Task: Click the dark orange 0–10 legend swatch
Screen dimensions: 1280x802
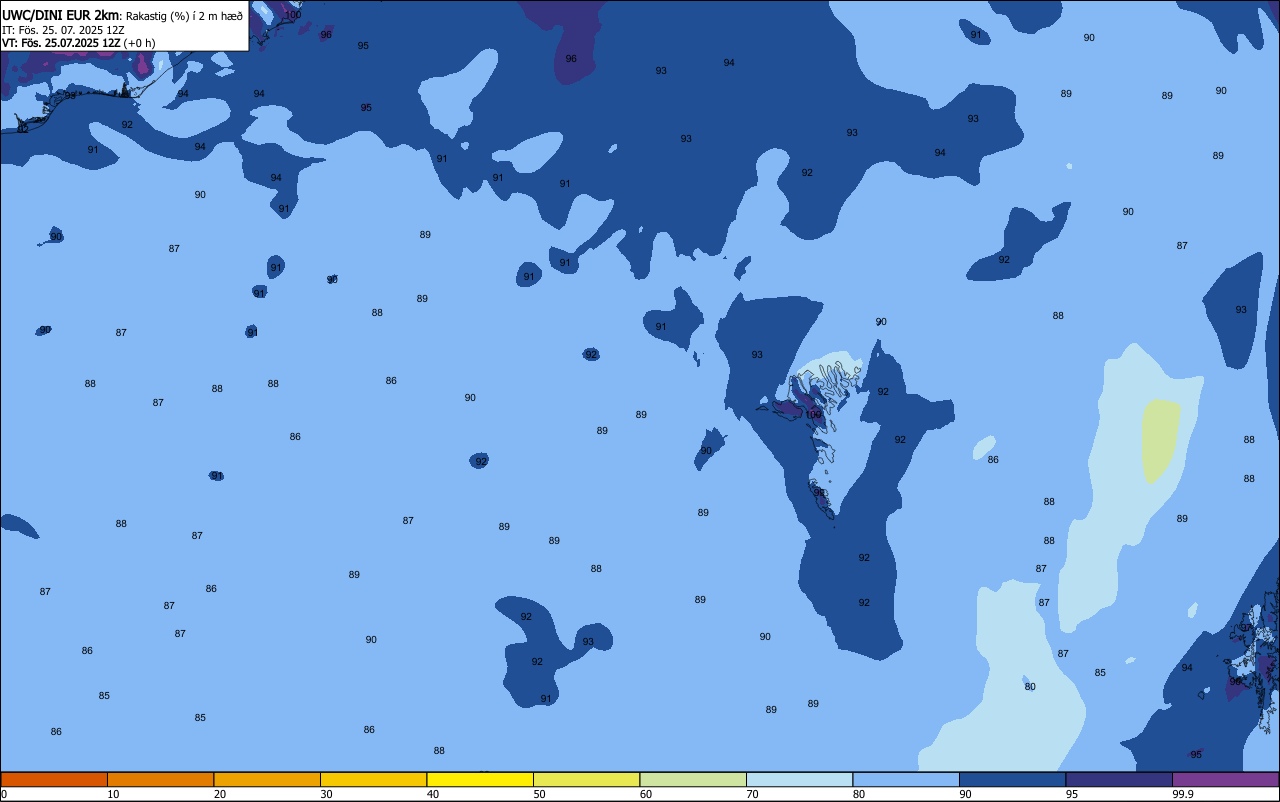Action: click(54, 779)
